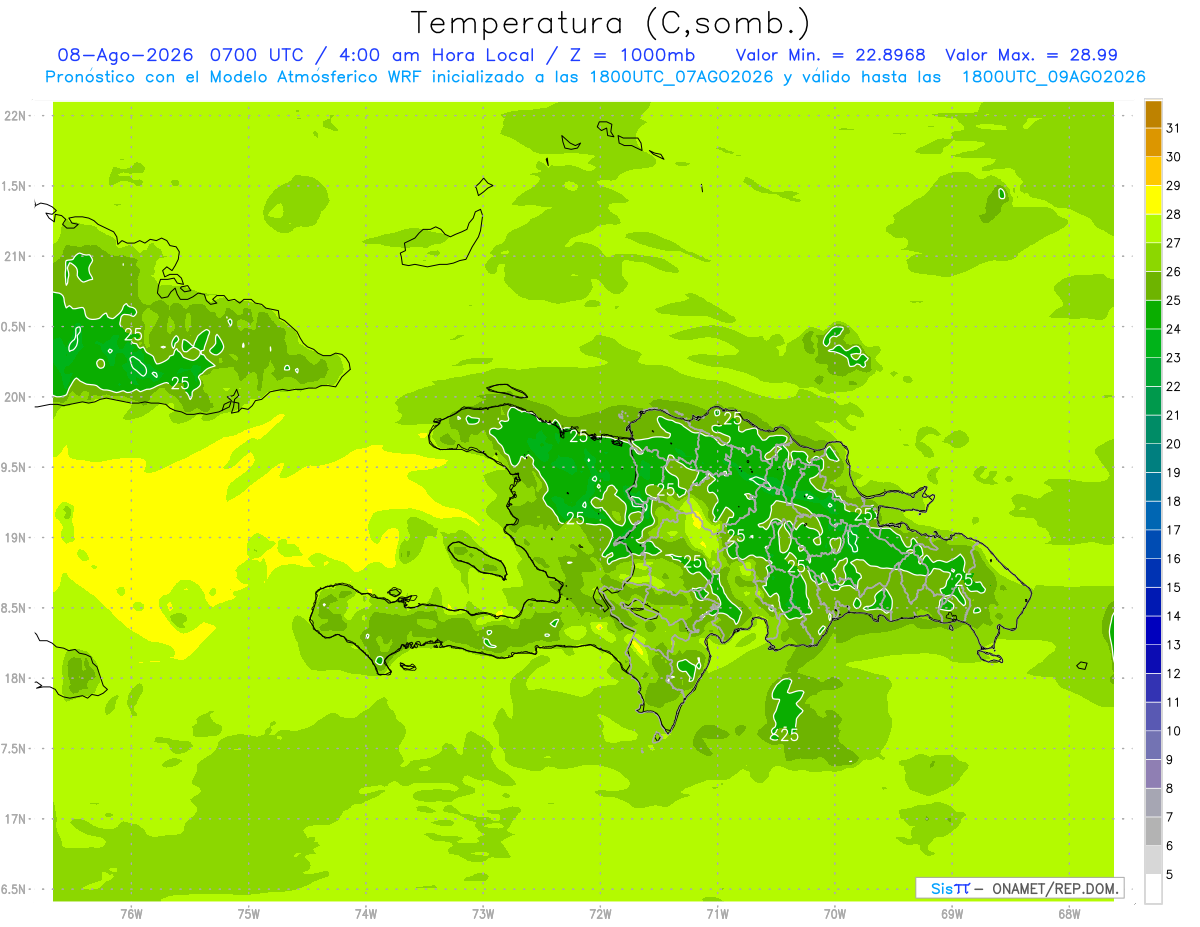Click the longitude label '68W'
This screenshot has width=1200, height=927.
[x=1069, y=914]
